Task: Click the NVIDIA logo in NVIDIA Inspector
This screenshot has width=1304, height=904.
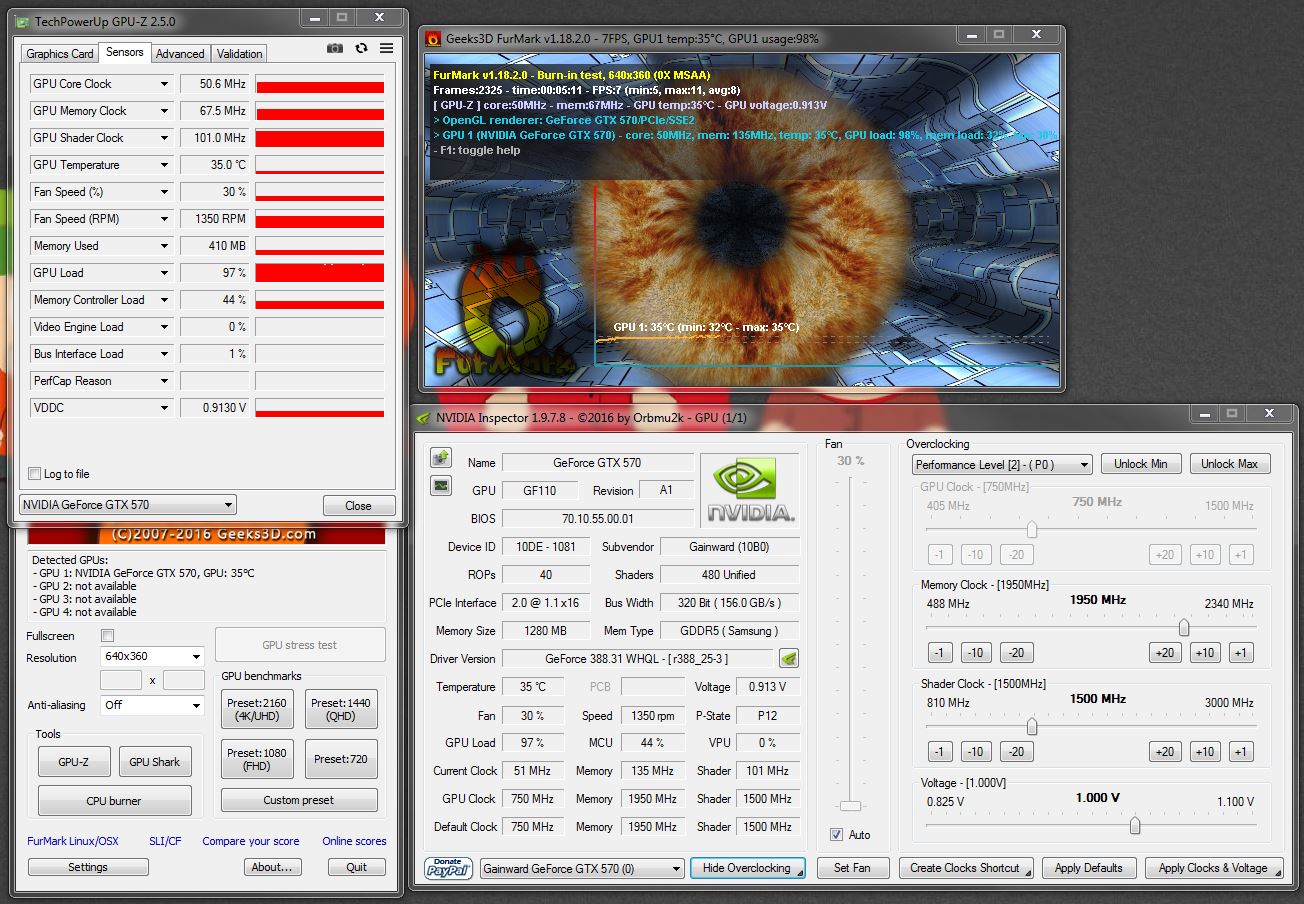Action: click(750, 489)
